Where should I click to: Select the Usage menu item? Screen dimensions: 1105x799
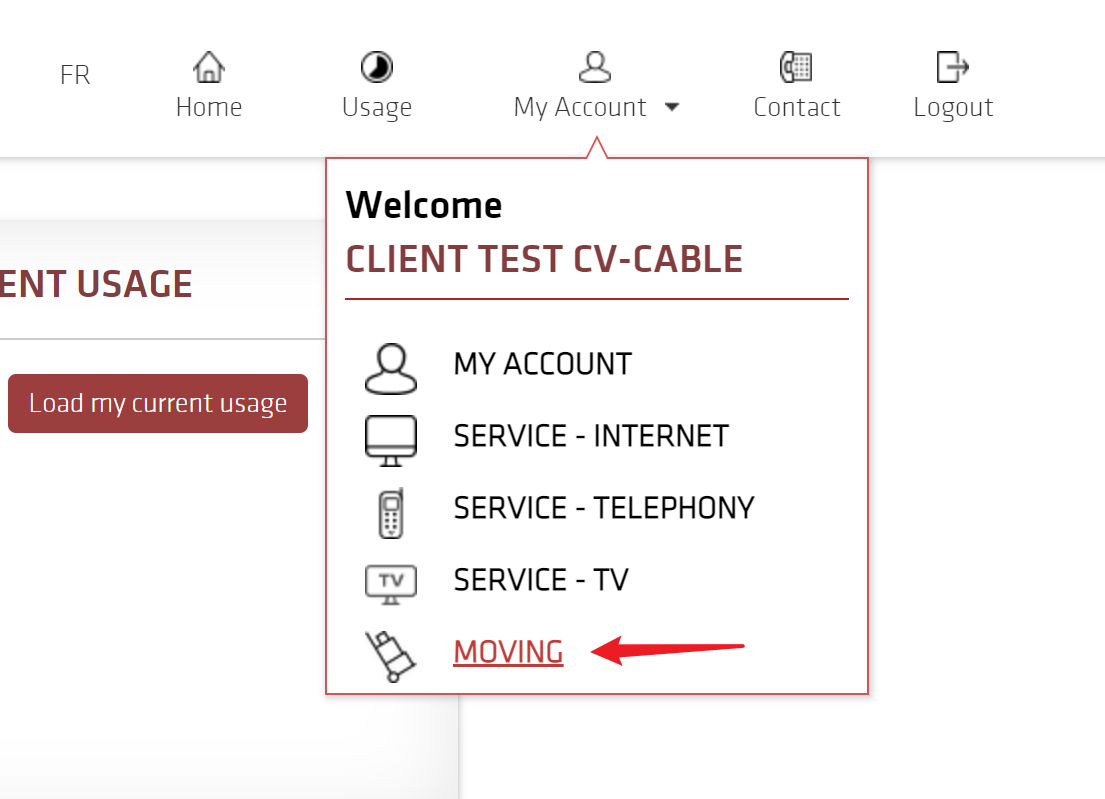376,107
